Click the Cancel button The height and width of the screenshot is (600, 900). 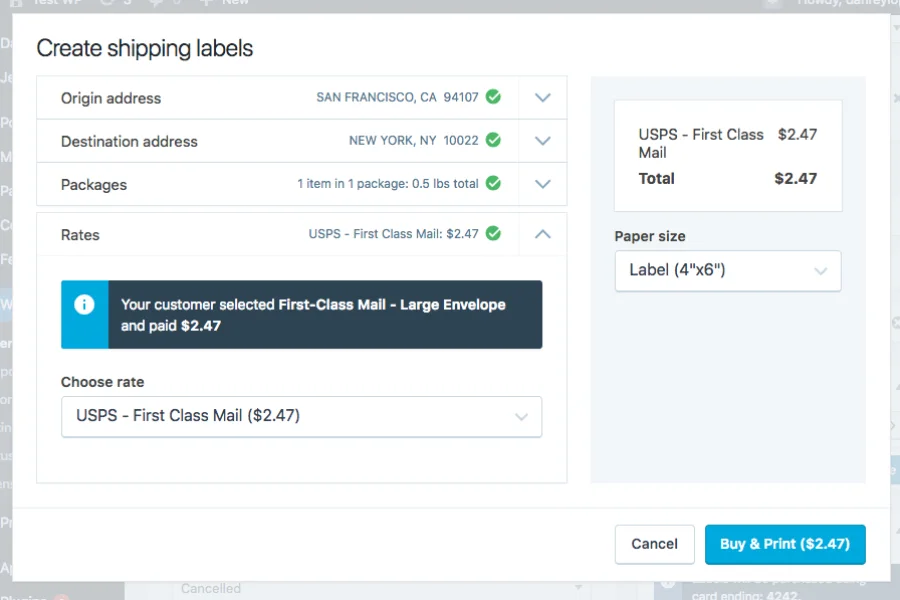click(654, 544)
